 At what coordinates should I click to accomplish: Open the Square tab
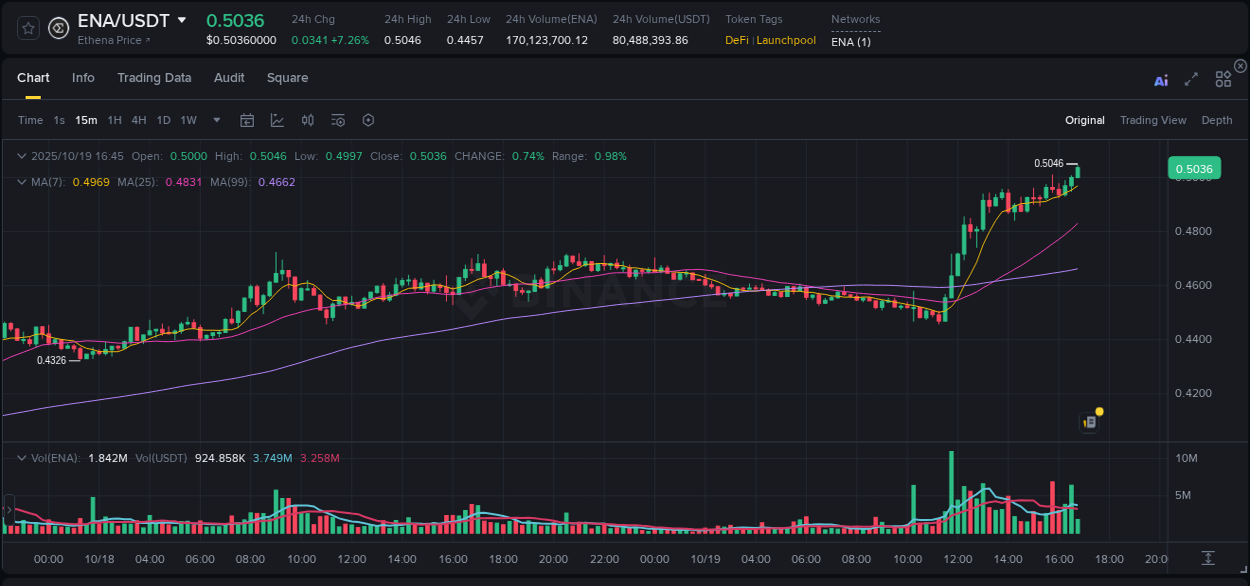tap(287, 77)
